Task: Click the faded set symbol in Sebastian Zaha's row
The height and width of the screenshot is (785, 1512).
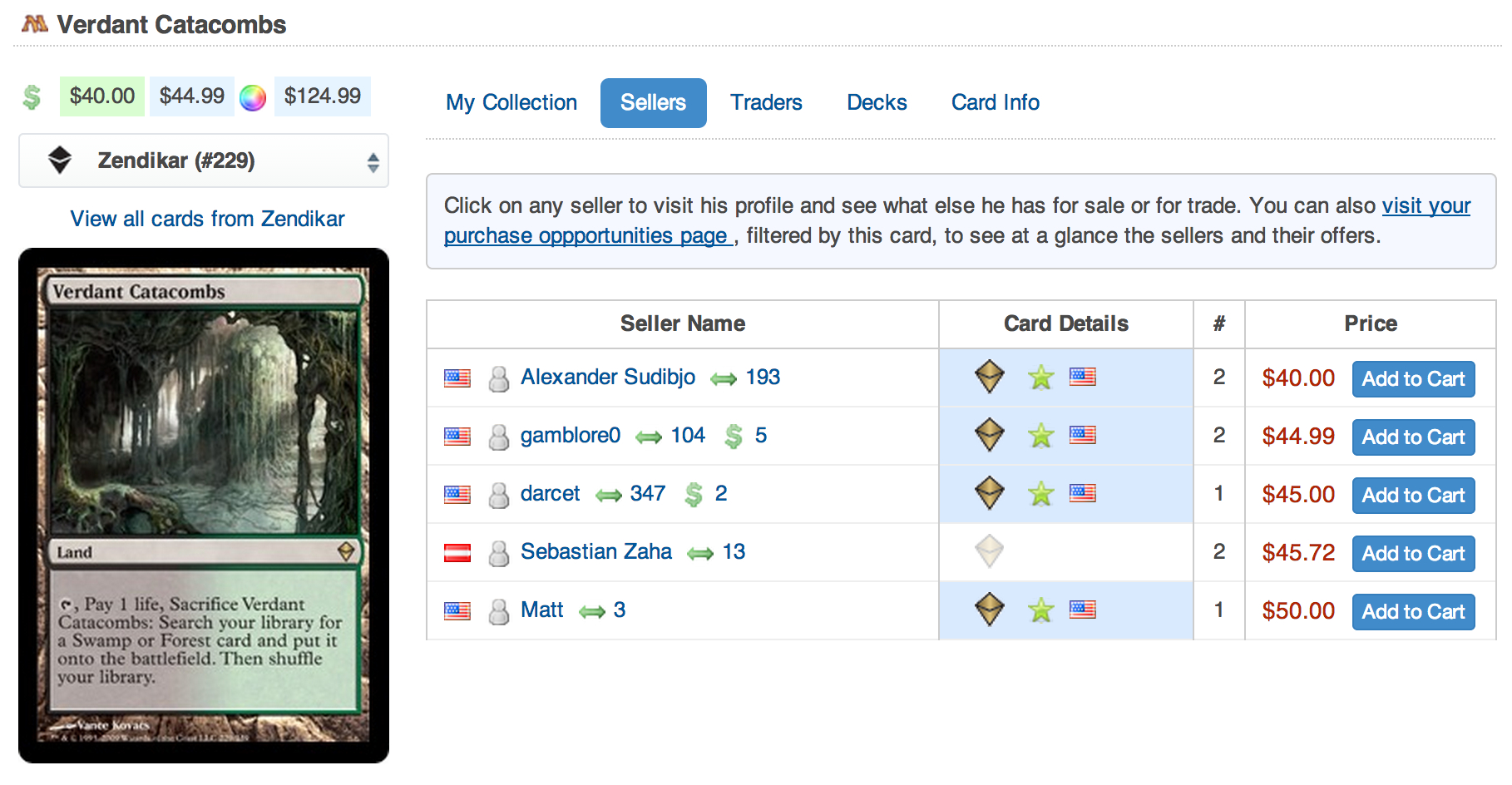Action: (990, 551)
